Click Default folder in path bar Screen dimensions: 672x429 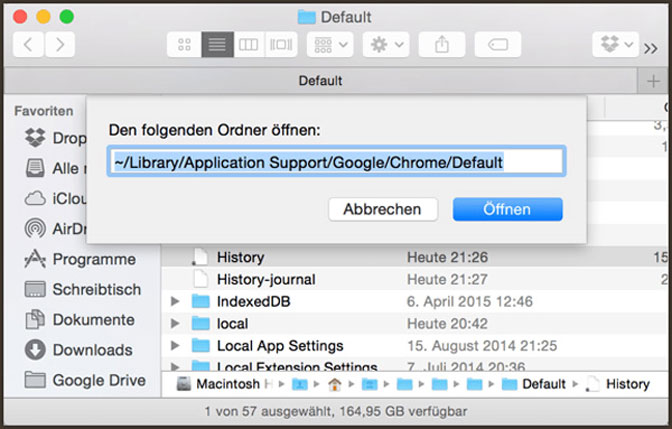click(x=534, y=384)
